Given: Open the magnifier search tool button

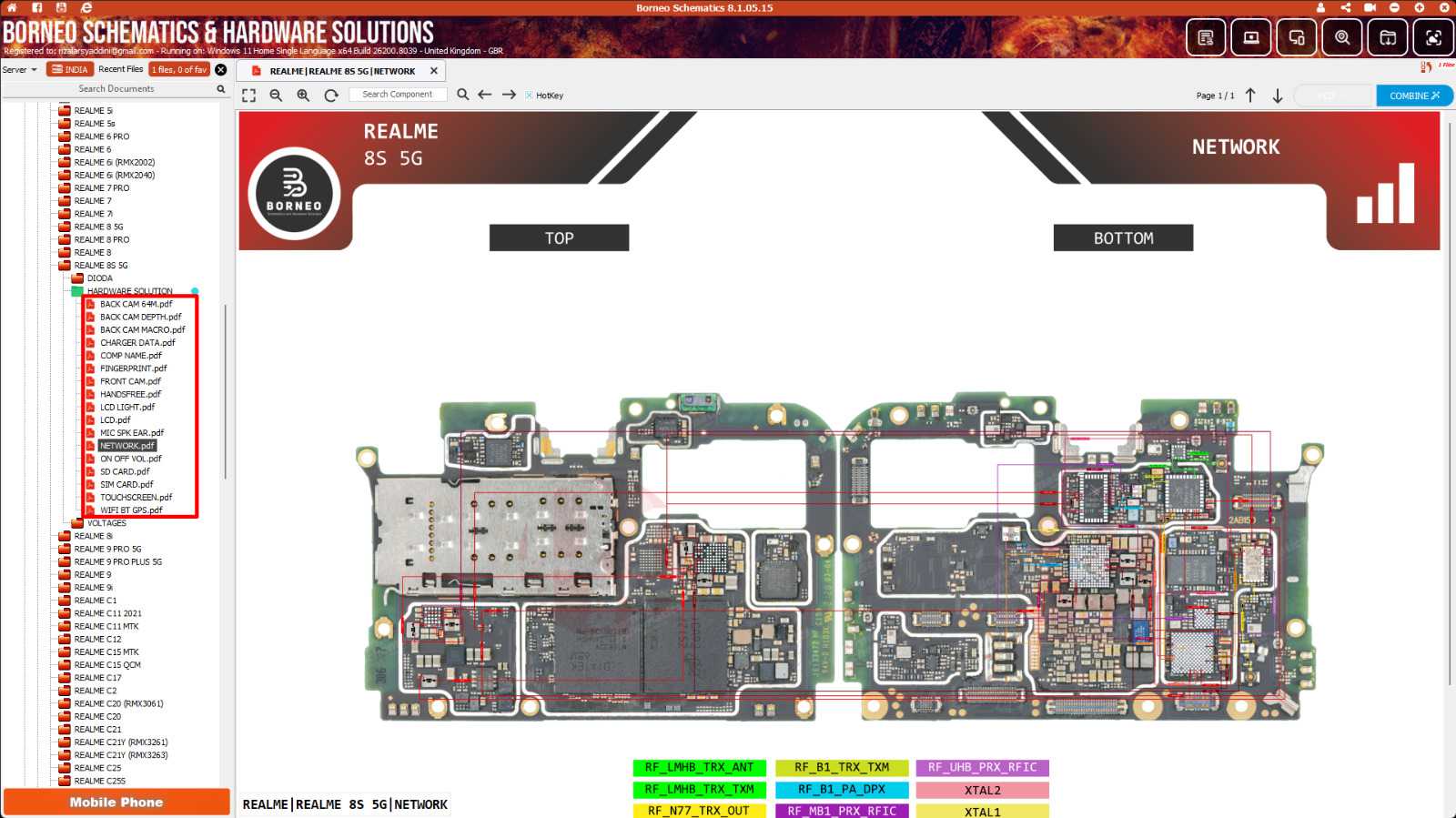Looking at the screenshot, I should click(1342, 37).
